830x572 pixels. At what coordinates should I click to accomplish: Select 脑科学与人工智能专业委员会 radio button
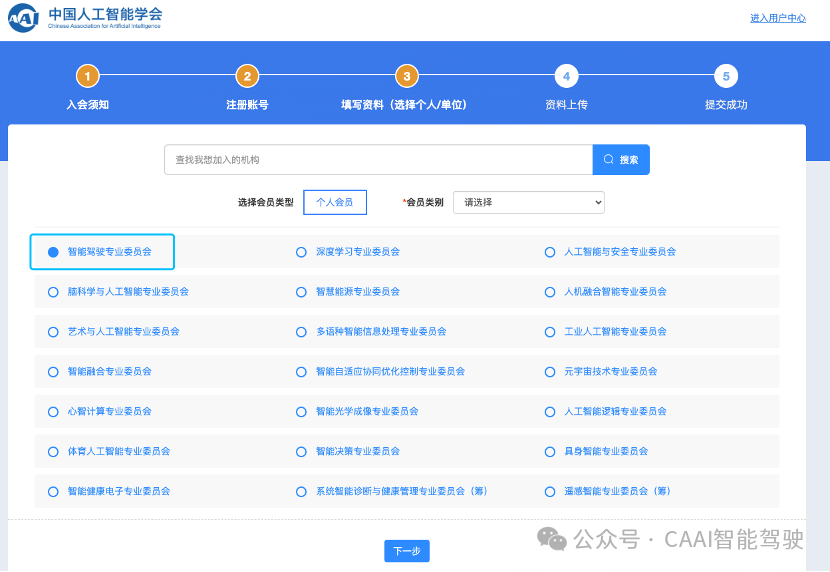53,292
